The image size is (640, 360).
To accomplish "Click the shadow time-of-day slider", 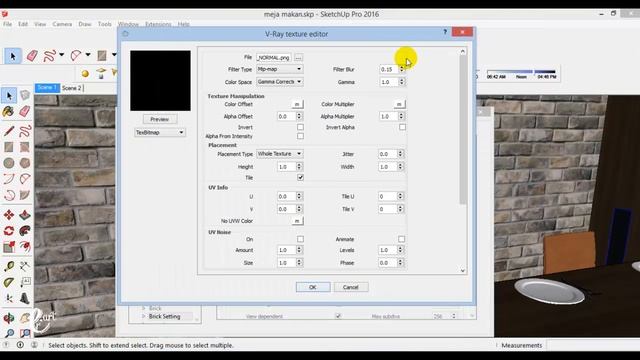I will point(521,71).
